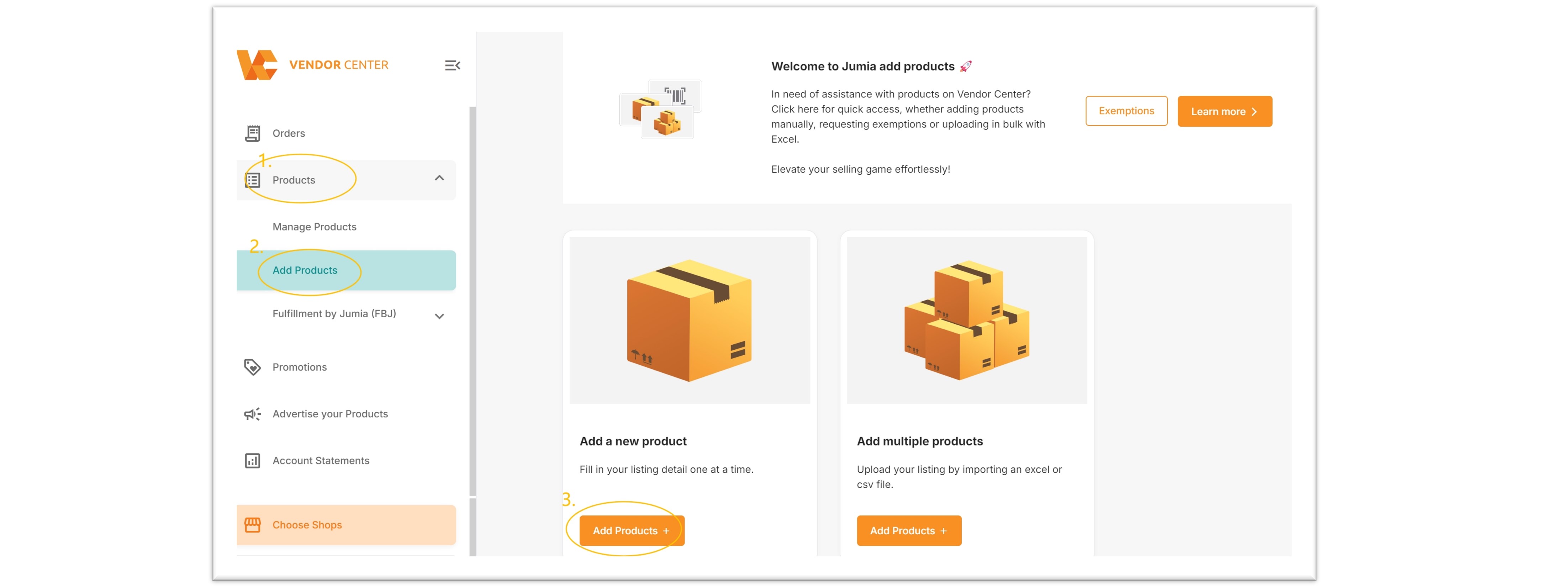Click the Products list icon
The height and width of the screenshot is (588, 1568).
click(x=253, y=180)
